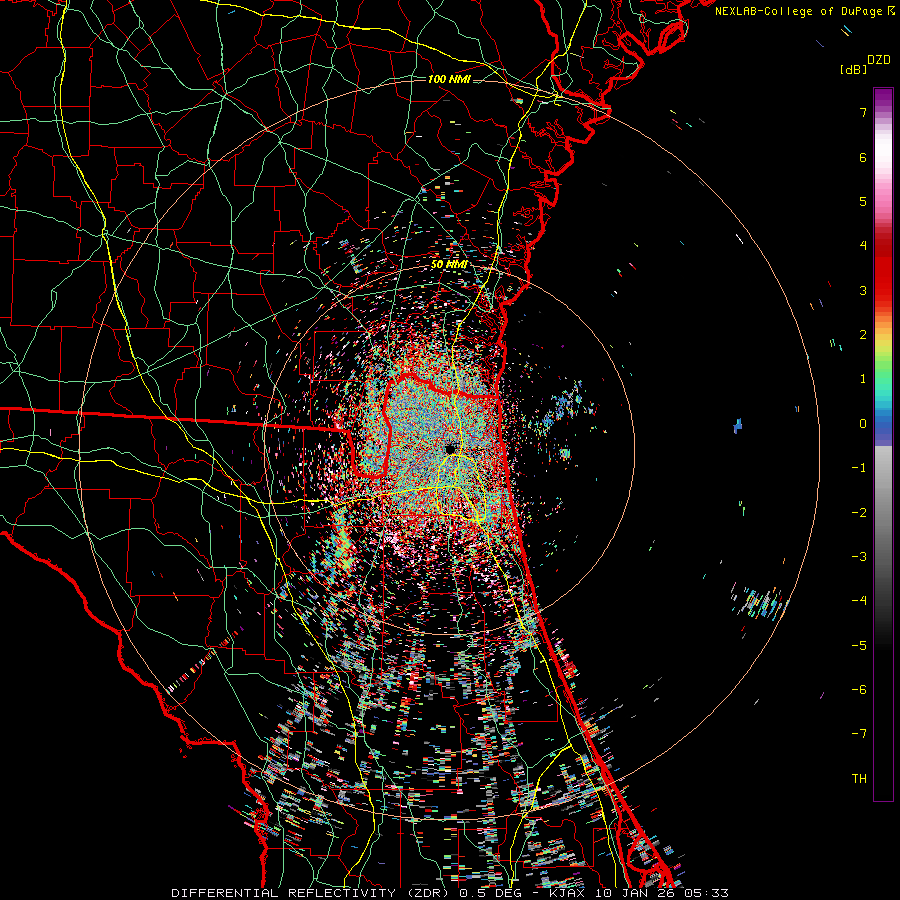900x900 pixels.
Task: Click the black radar site dot at center
Action: pos(451,449)
